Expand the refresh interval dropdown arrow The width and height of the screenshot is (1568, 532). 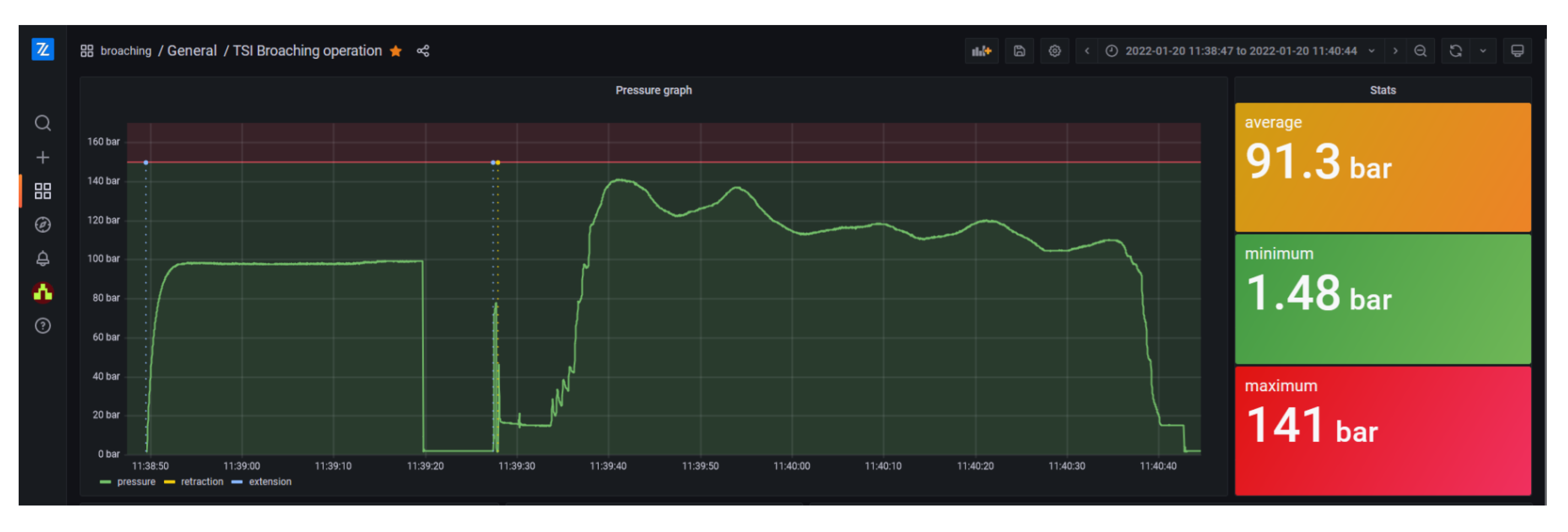tap(1483, 51)
